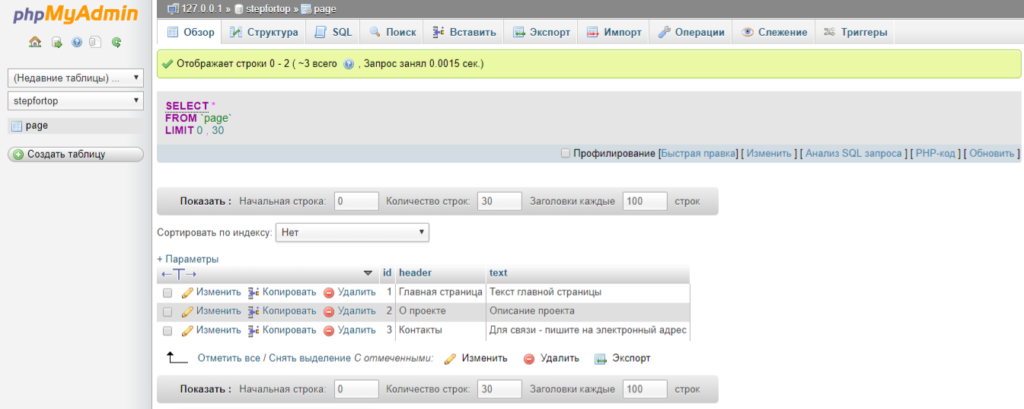
Task: Tick the checkbox for row 'Контакты'
Action: tap(168, 331)
